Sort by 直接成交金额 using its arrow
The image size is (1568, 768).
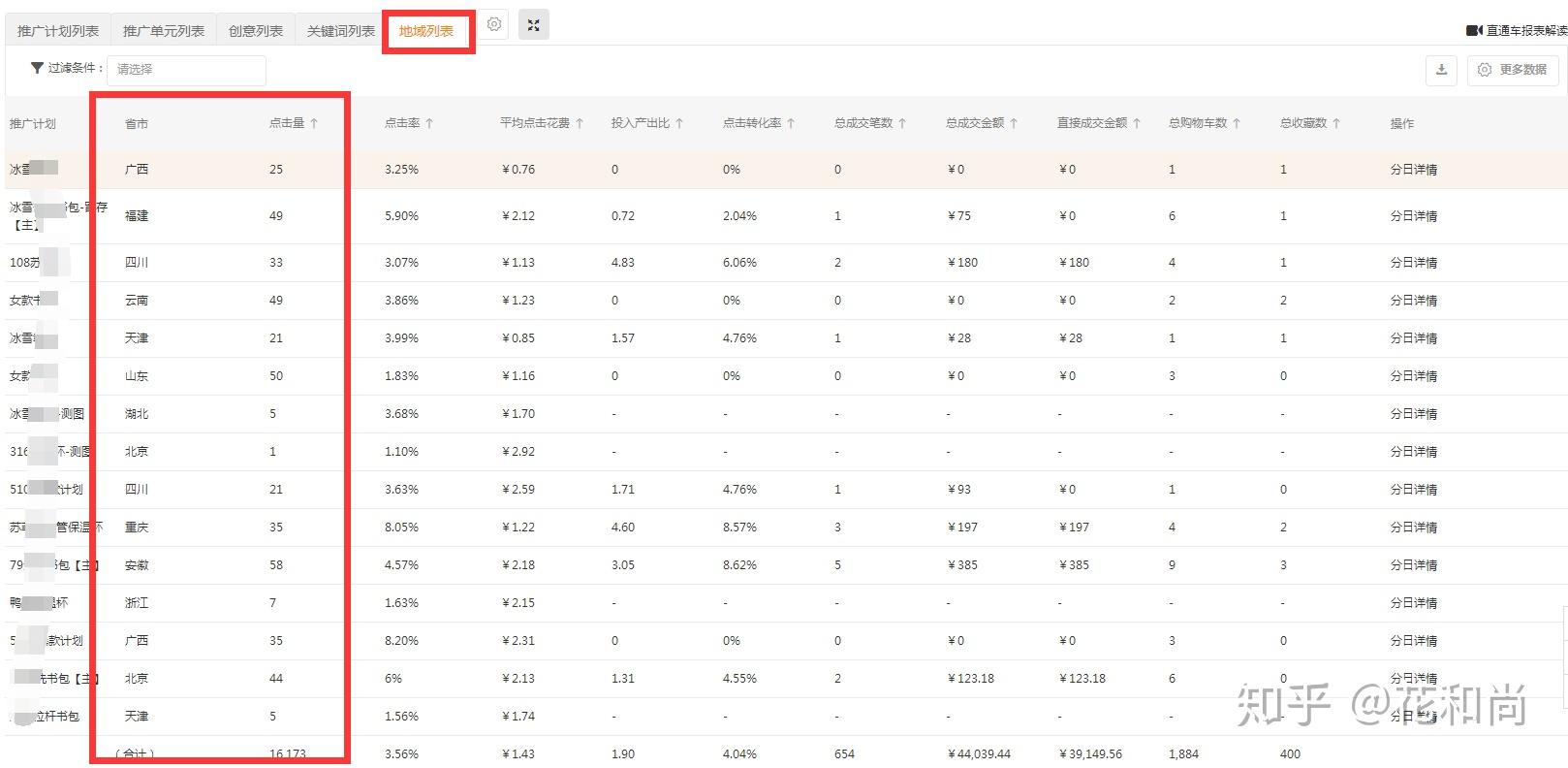pos(1137,123)
